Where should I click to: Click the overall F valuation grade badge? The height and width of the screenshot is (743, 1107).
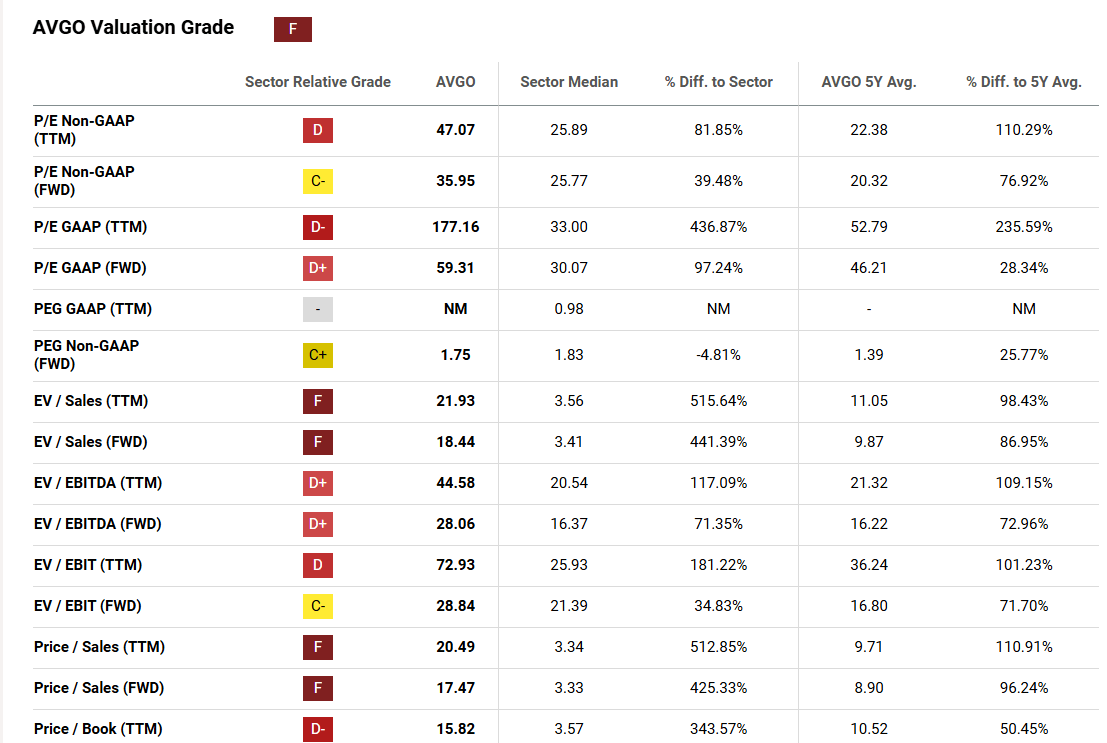293,29
